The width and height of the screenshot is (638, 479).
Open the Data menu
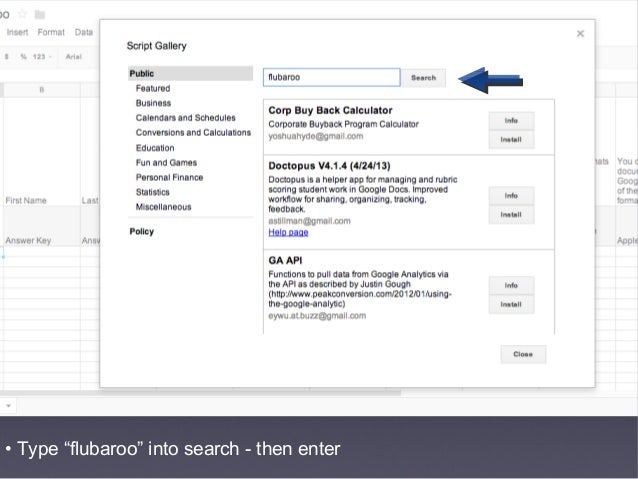[83, 32]
